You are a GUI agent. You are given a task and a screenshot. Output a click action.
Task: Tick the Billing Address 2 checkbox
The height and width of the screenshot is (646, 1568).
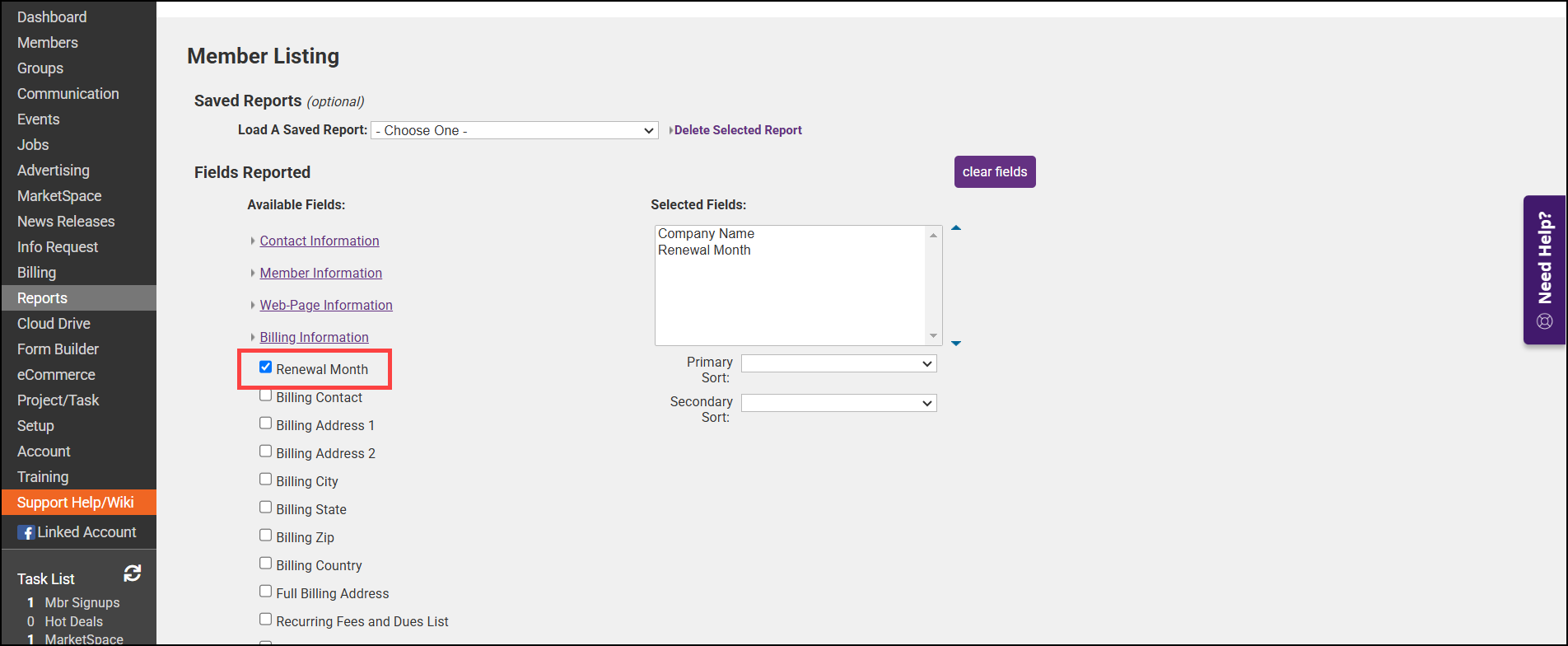[x=265, y=452]
